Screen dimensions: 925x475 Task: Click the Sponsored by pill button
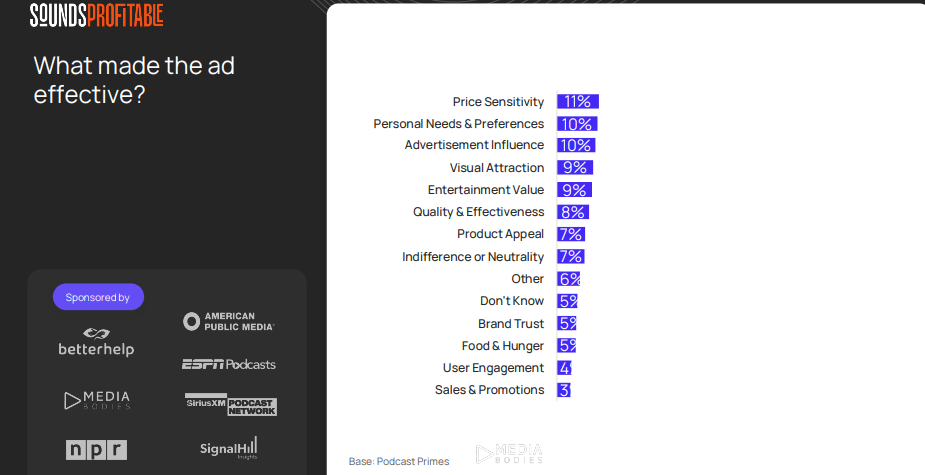point(99,297)
